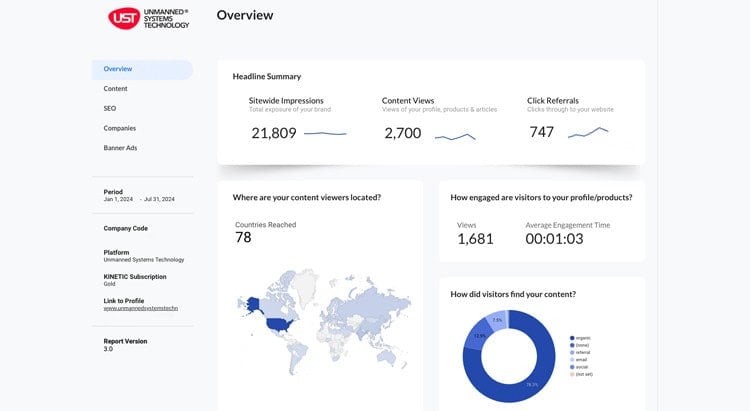750x411 pixels.
Task: Open the Content section in sidebar
Action: [x=115, y=89]
